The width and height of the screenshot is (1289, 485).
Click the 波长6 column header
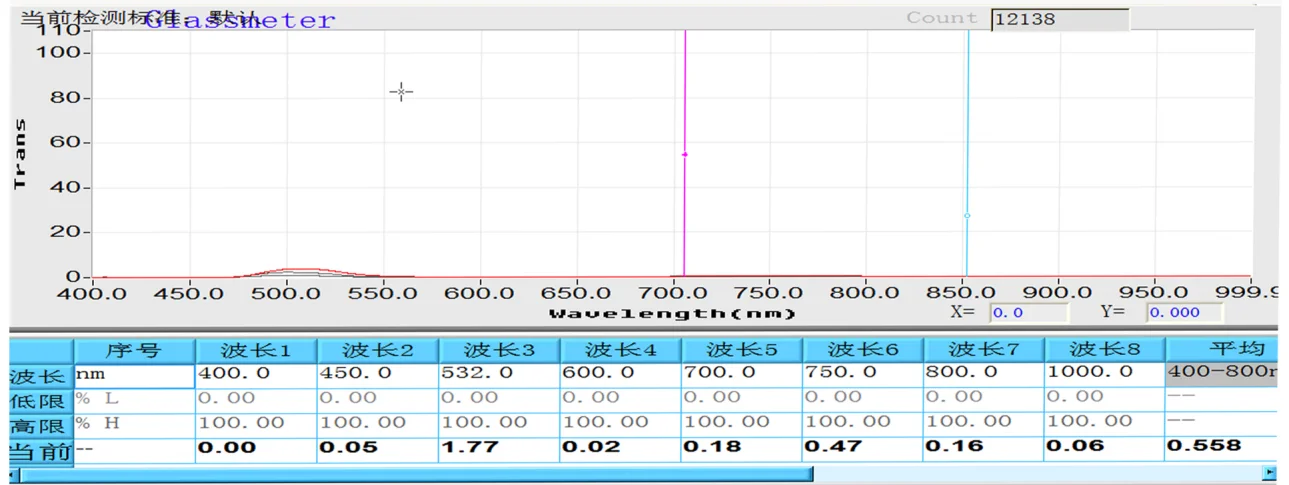(863, 350)
